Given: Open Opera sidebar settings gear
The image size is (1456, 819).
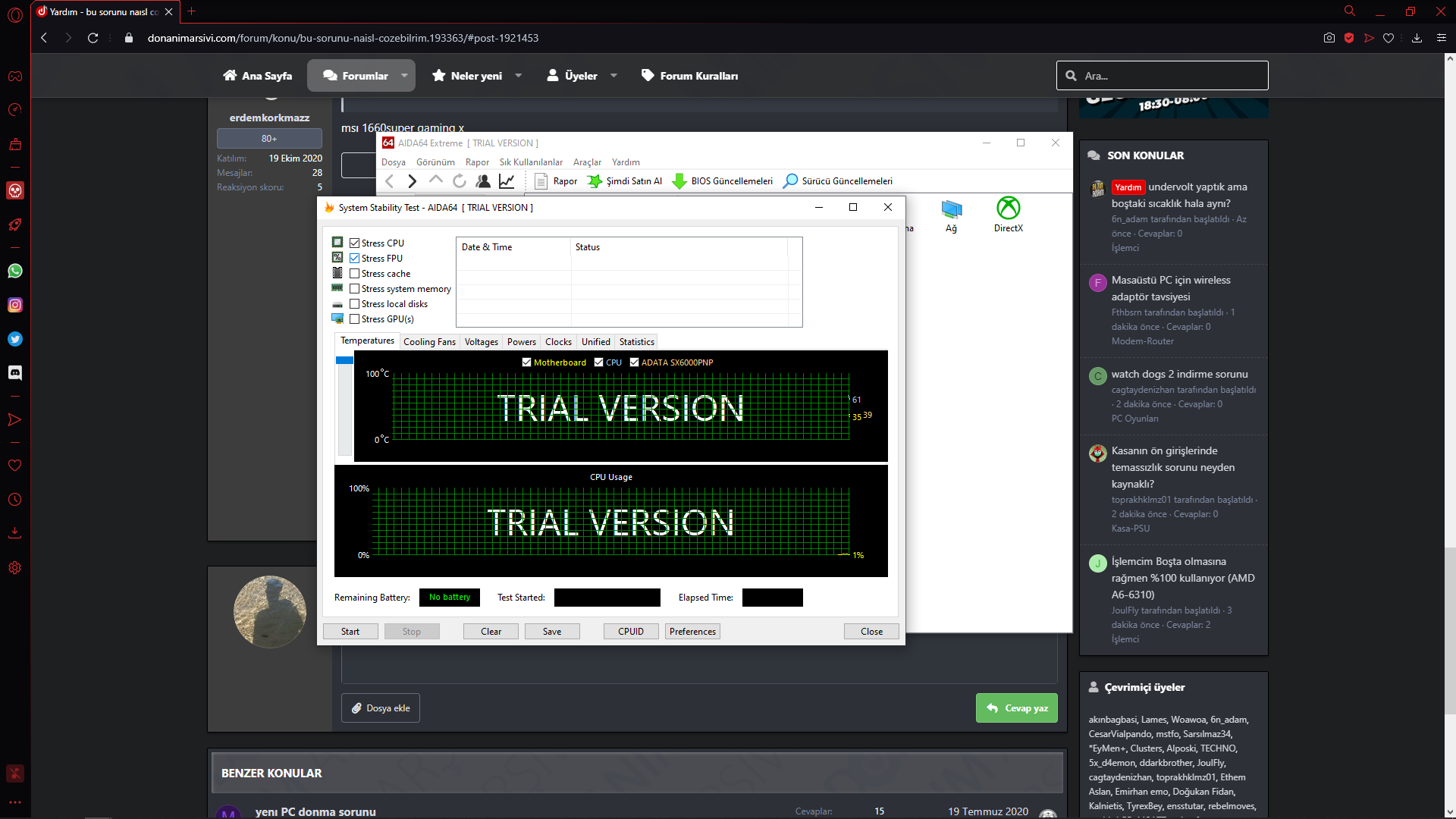Looking at the screenshot, I should click(x=15, y=568).
